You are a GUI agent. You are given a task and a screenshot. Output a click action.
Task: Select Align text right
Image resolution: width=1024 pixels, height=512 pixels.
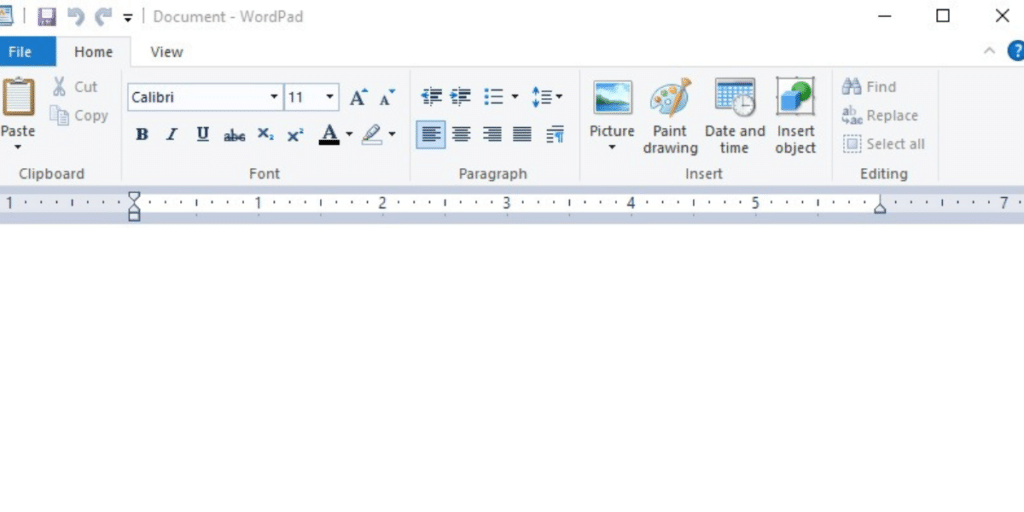click(x=492, y=135)
